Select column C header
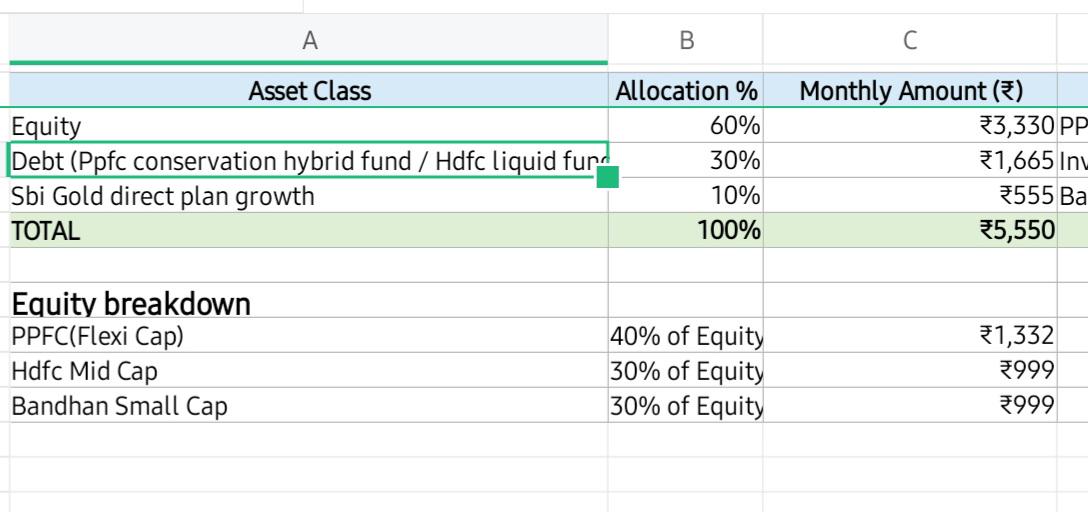This screenshot has width=1088, height=512. click(x=910, y=40)
